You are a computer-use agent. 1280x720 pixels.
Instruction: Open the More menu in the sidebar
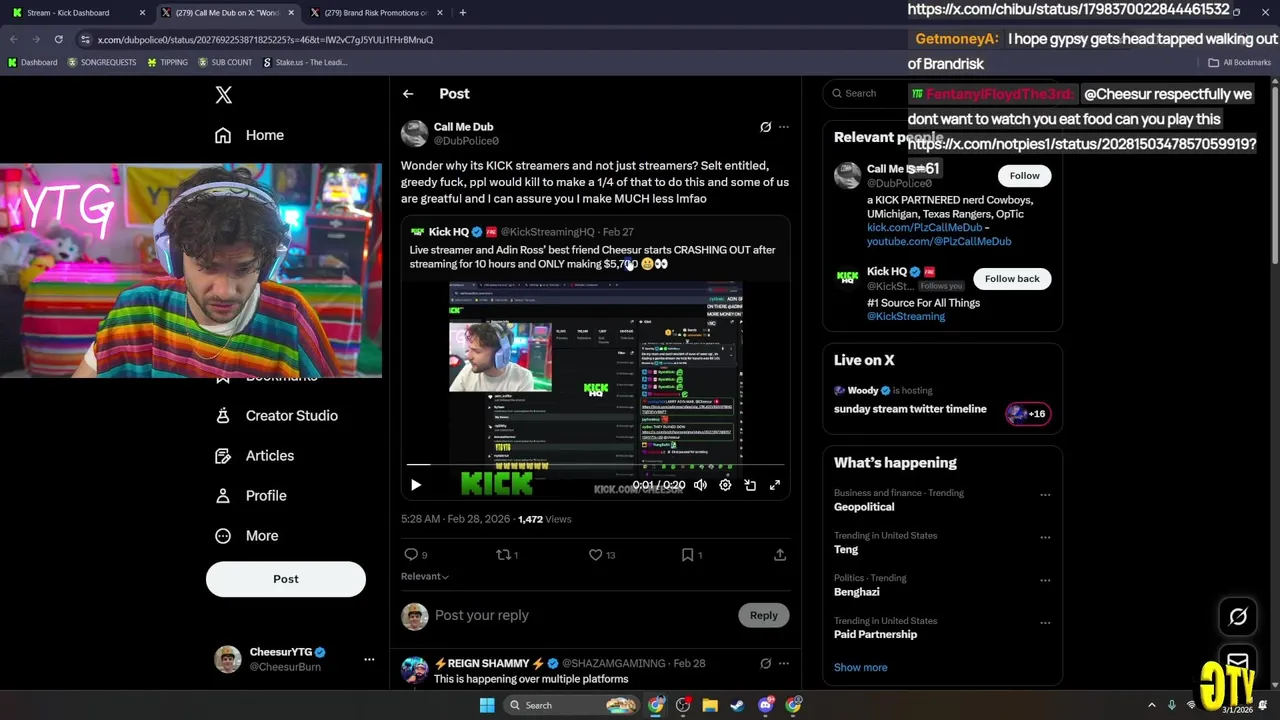[x=247, y=535]
